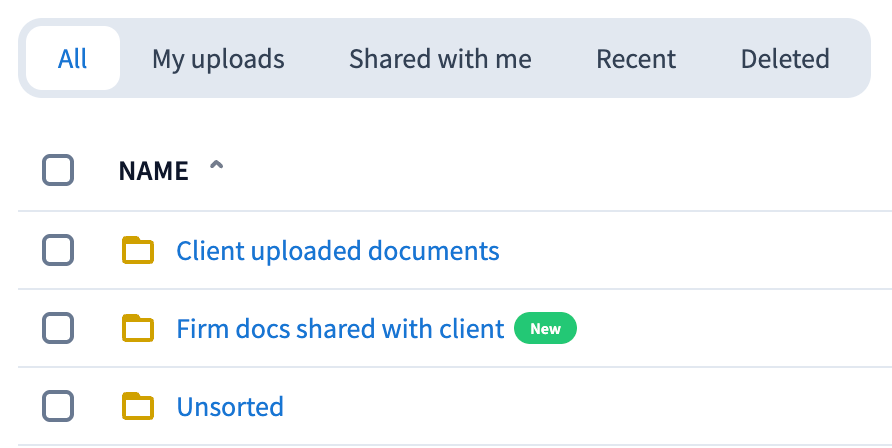The width and height of the screenshot is (892, 448).
Task: Open the Firm docs shared with client link
Action: click(340, 328)
